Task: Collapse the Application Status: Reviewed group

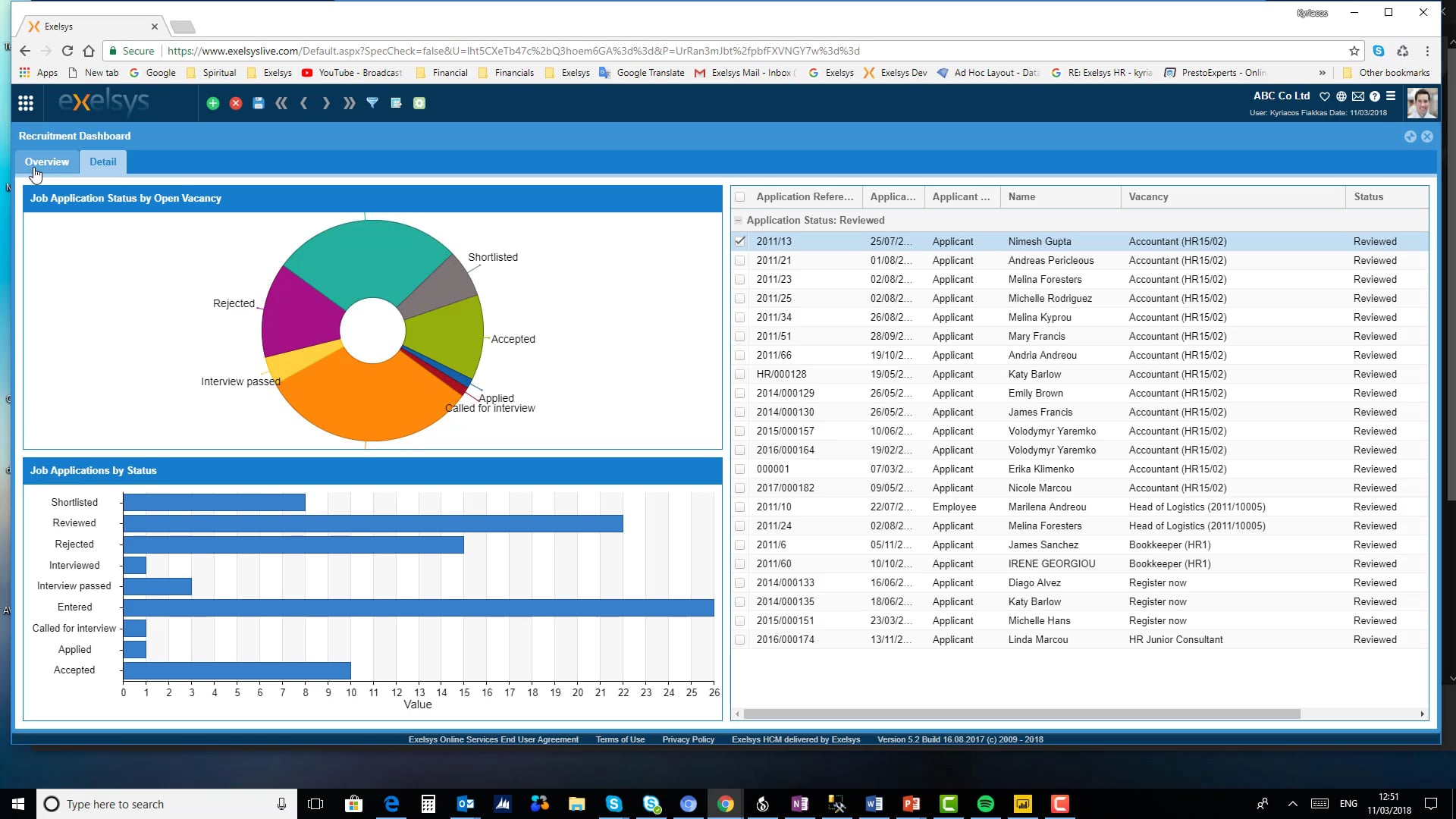Action: 739,220
